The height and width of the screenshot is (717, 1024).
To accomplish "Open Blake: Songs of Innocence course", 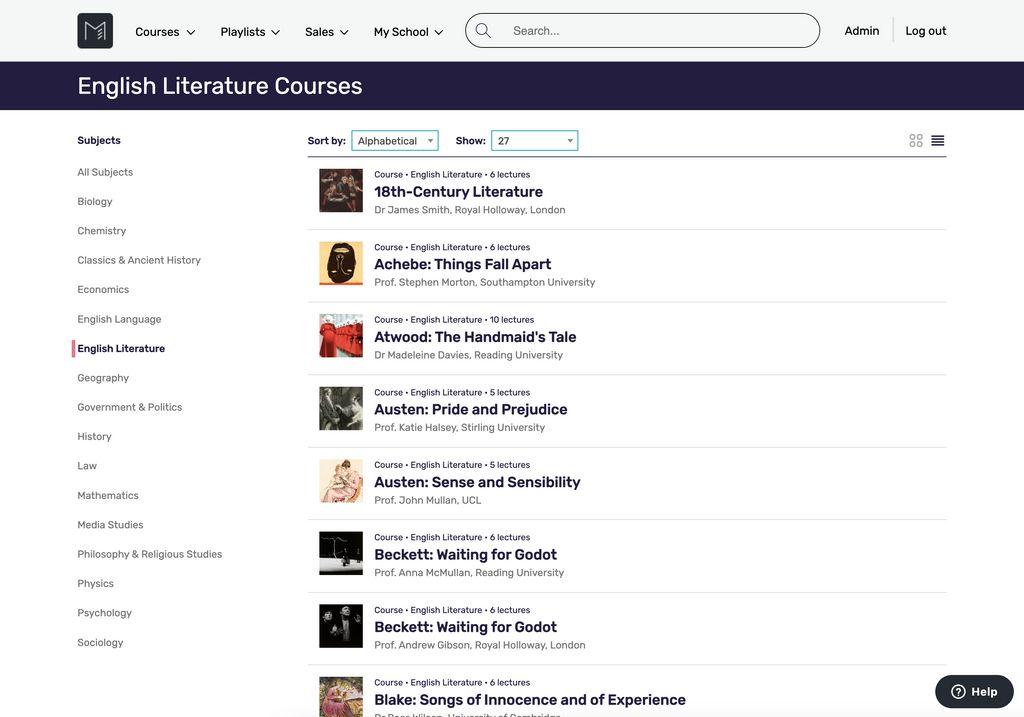I will click(530, 699).
